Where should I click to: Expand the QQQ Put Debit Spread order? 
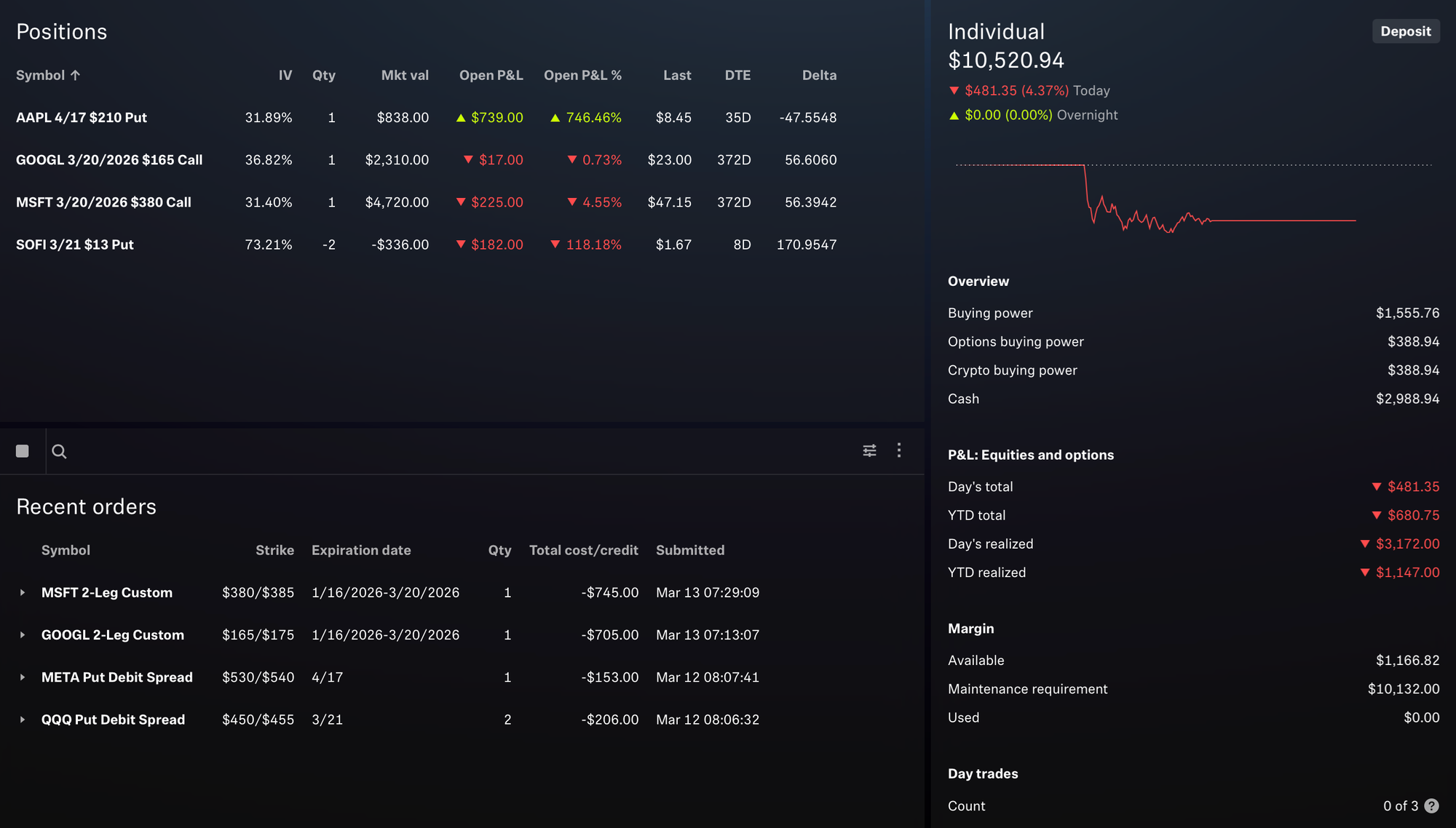pos(23,720)
